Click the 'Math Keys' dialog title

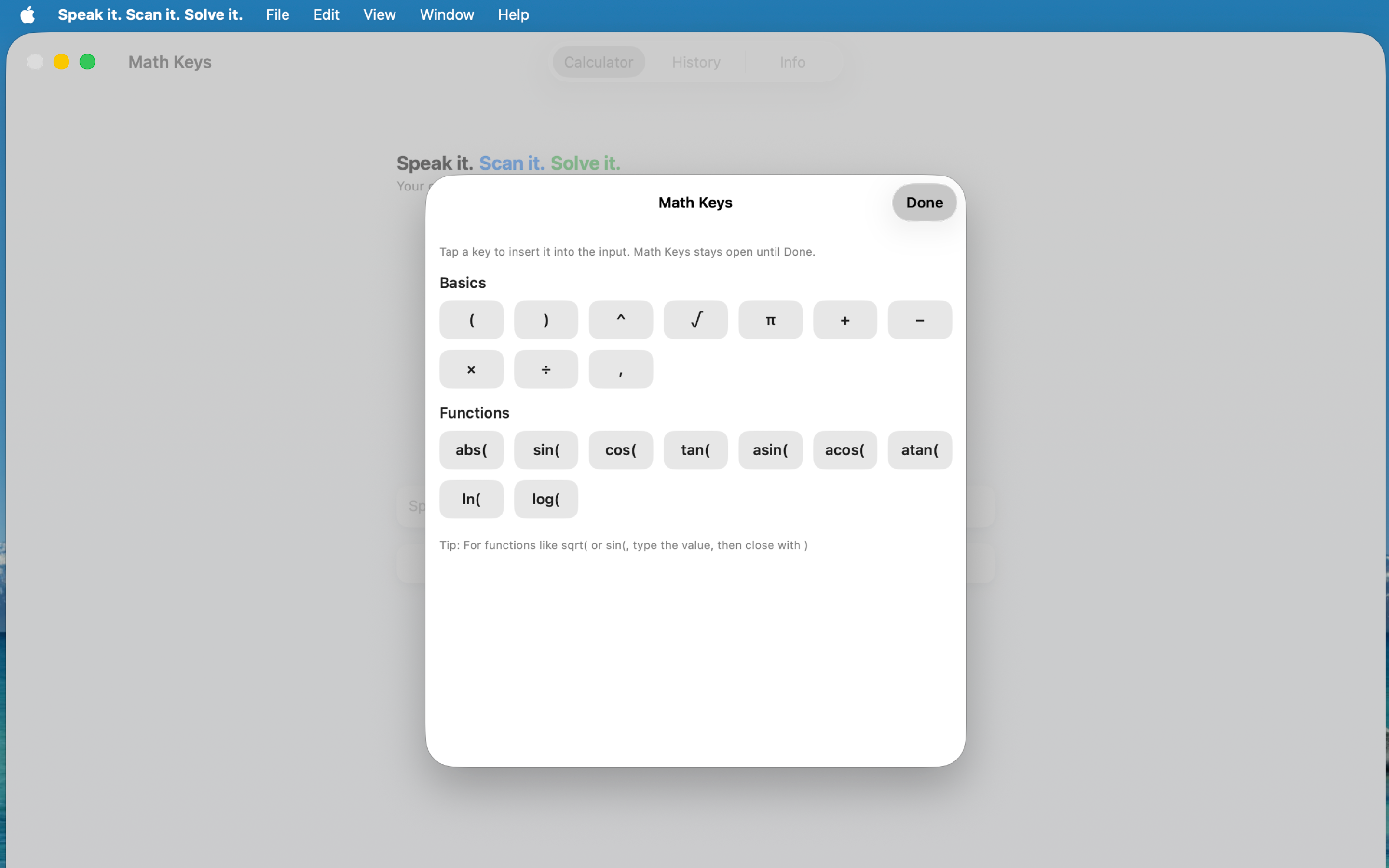click(695, 203)
